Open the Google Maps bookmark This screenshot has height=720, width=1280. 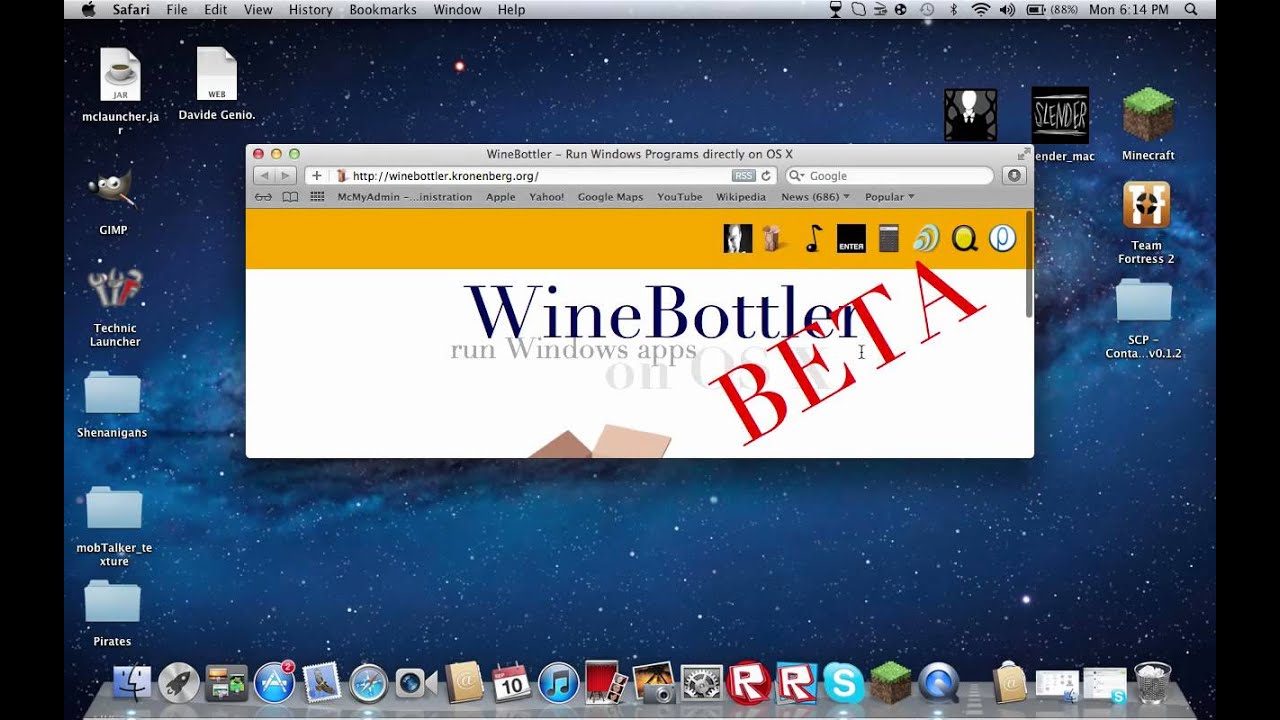[x=610, y=197]
